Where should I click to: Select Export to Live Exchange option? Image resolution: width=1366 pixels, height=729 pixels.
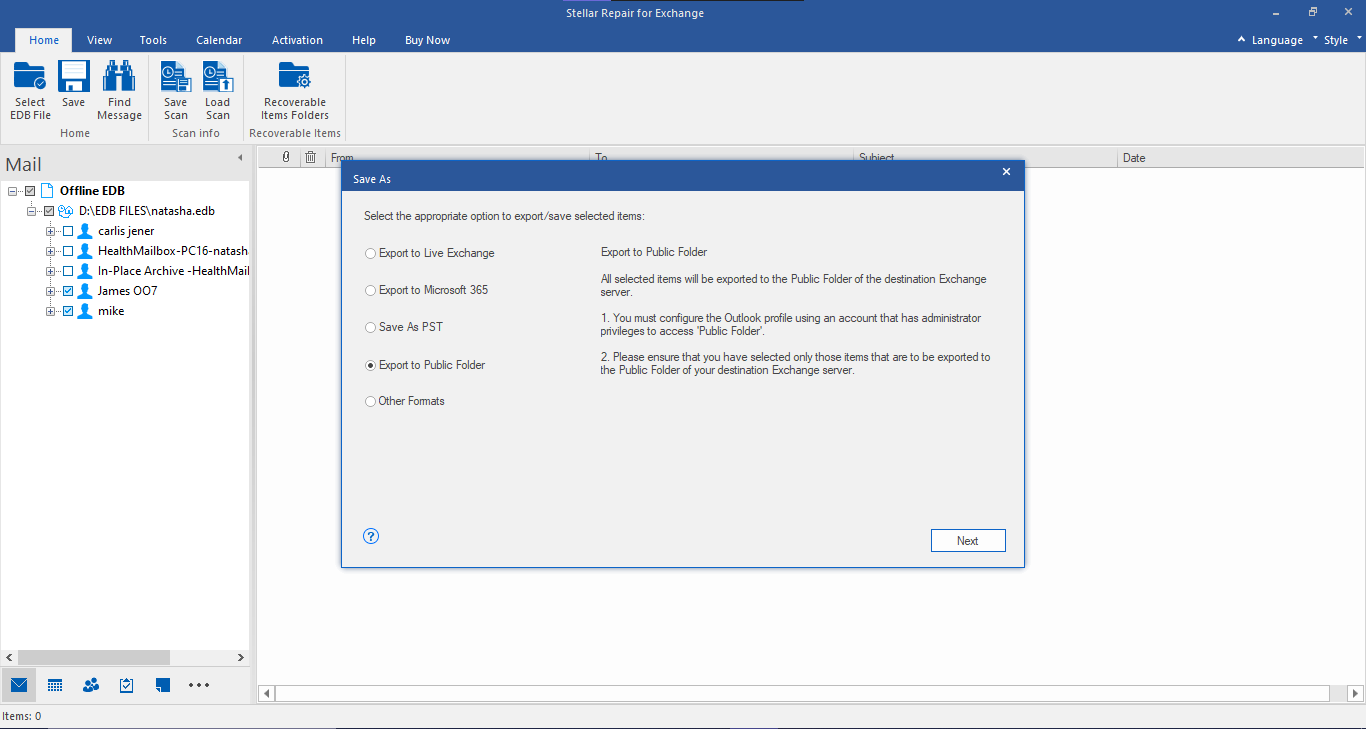[x=430, y=253]
